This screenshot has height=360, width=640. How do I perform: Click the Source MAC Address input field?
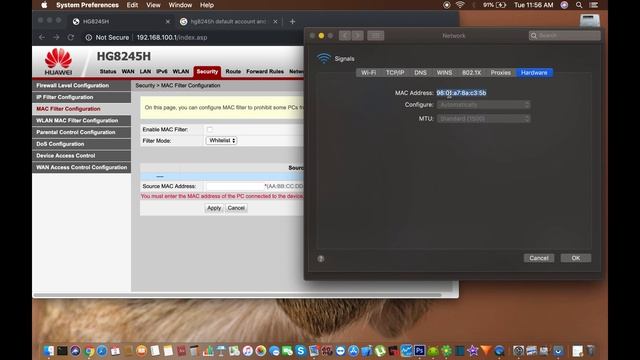tap(235, 186)
